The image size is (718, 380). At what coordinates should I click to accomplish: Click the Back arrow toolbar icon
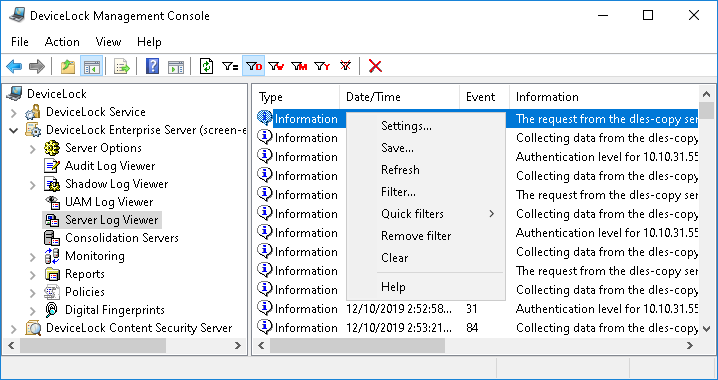(14, 66)
